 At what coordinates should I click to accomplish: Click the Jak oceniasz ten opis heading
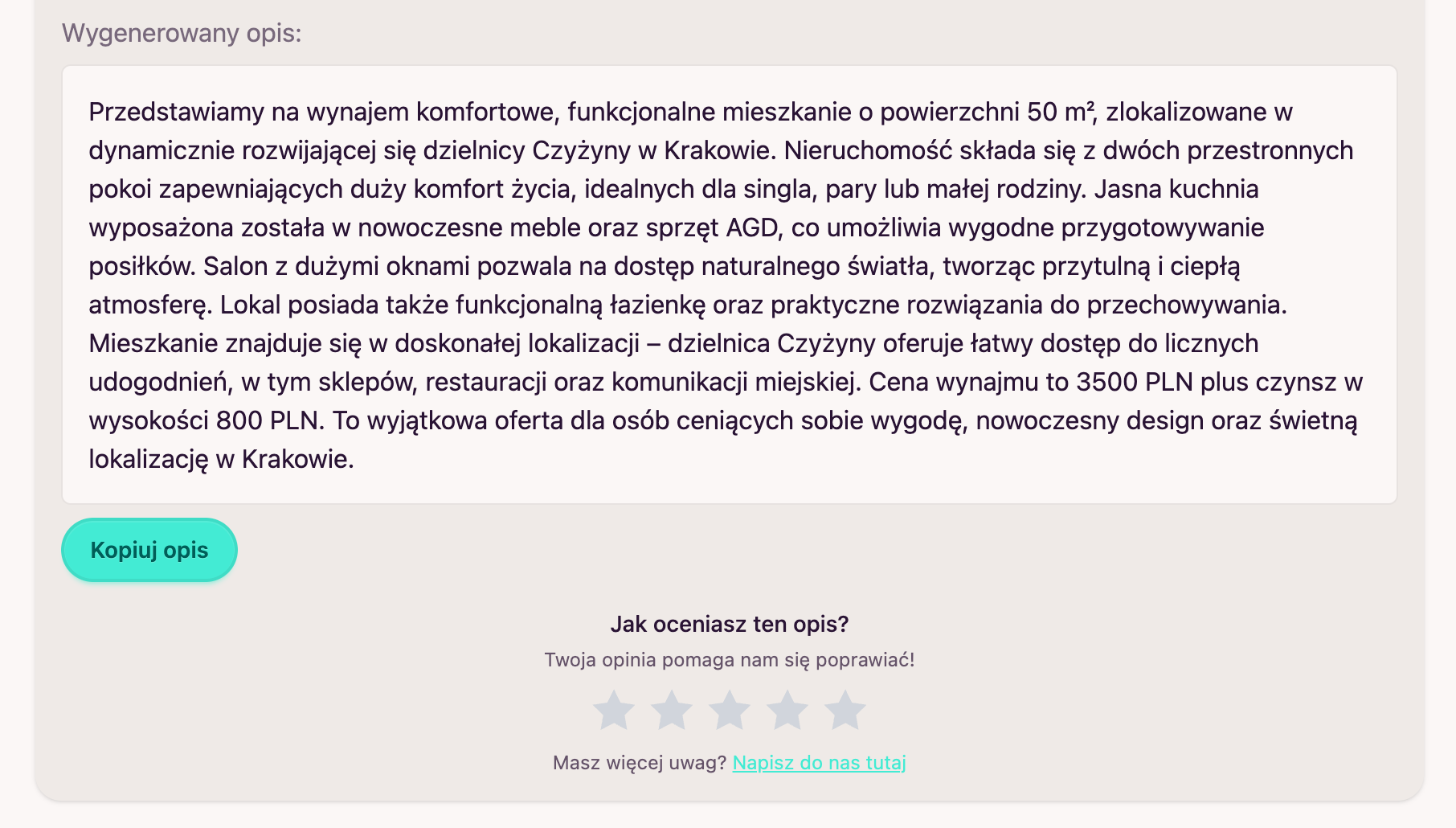point(732,623)
